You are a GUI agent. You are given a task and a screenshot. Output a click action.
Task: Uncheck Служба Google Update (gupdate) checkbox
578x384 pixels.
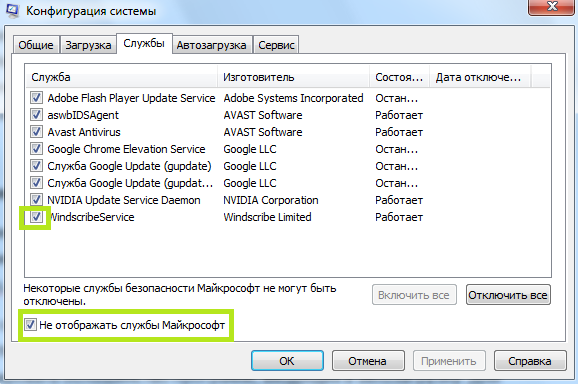[x=36, y=165]
